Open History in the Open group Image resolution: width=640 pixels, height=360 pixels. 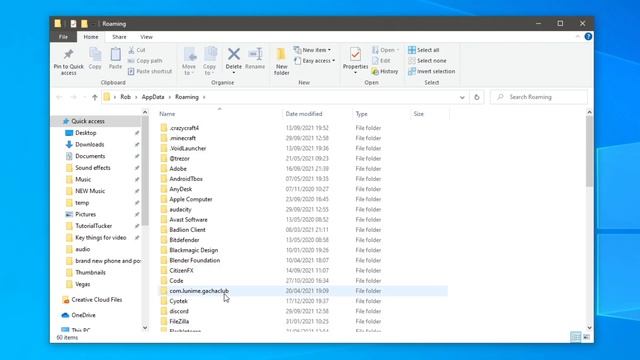[384, 71]
